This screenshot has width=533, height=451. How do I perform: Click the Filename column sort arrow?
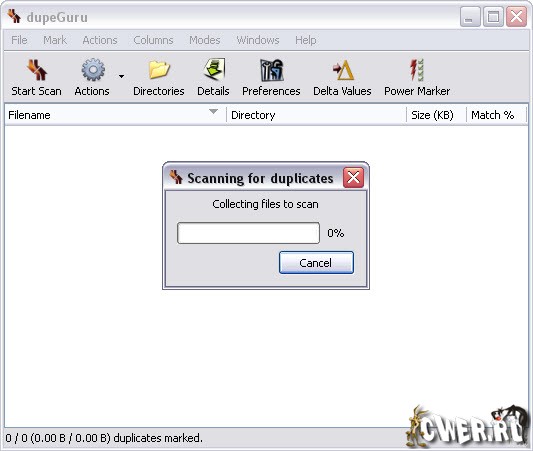click(x=213, y=111)
